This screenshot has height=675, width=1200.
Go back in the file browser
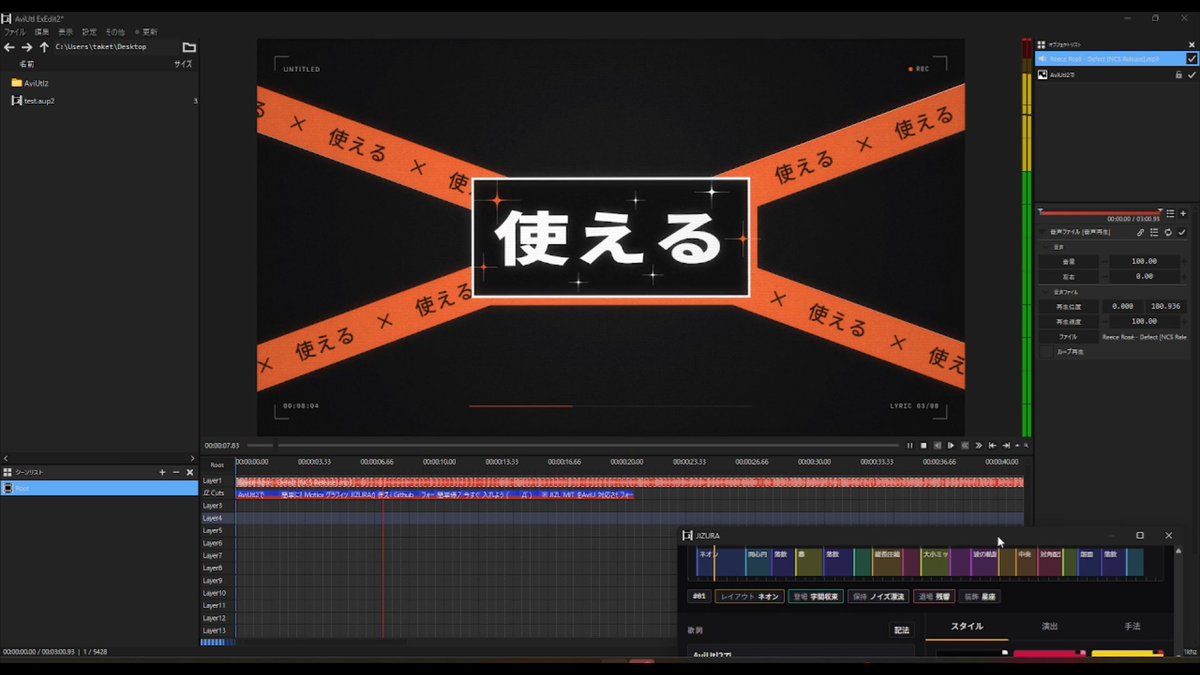click(x=9, y=47)
